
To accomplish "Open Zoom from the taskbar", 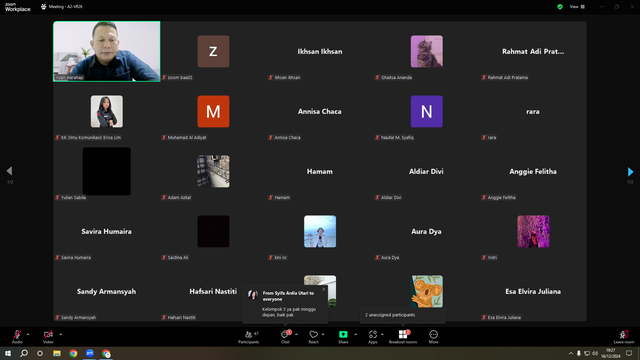I will coord(90,353).
